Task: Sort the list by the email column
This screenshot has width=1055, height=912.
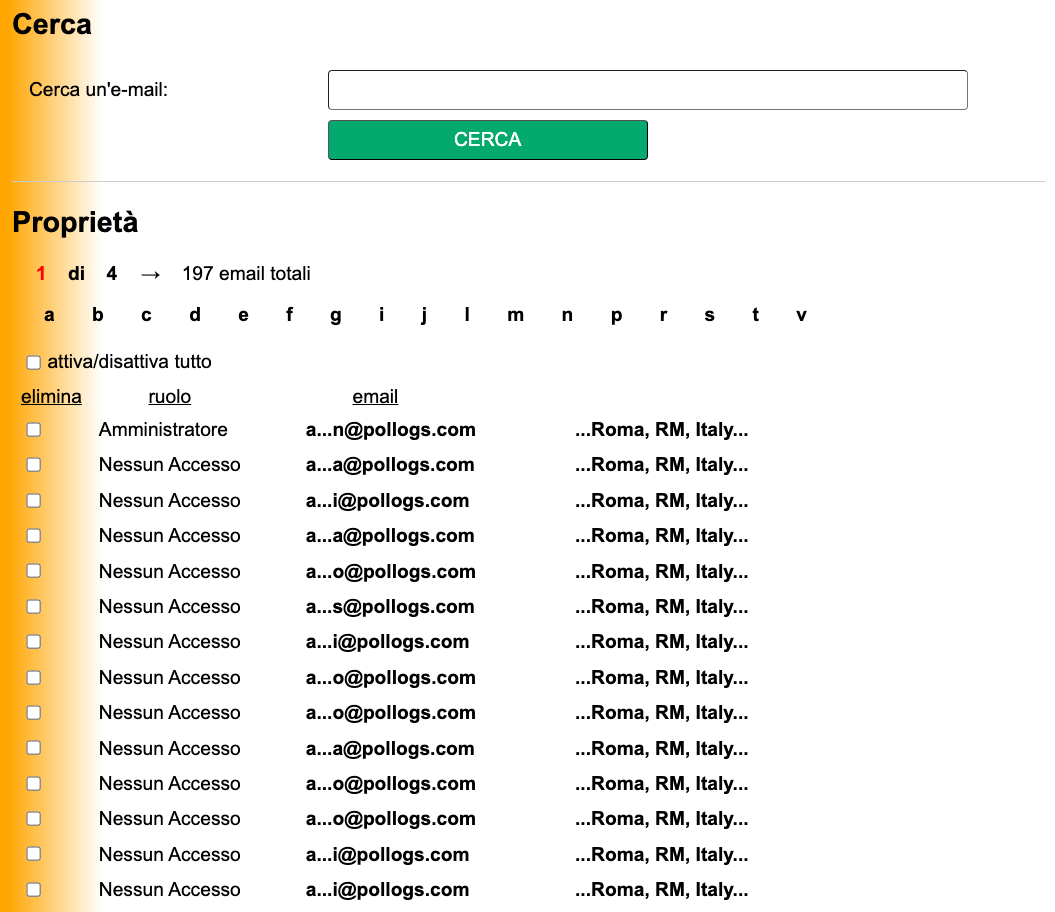Action: coord(375,396)
